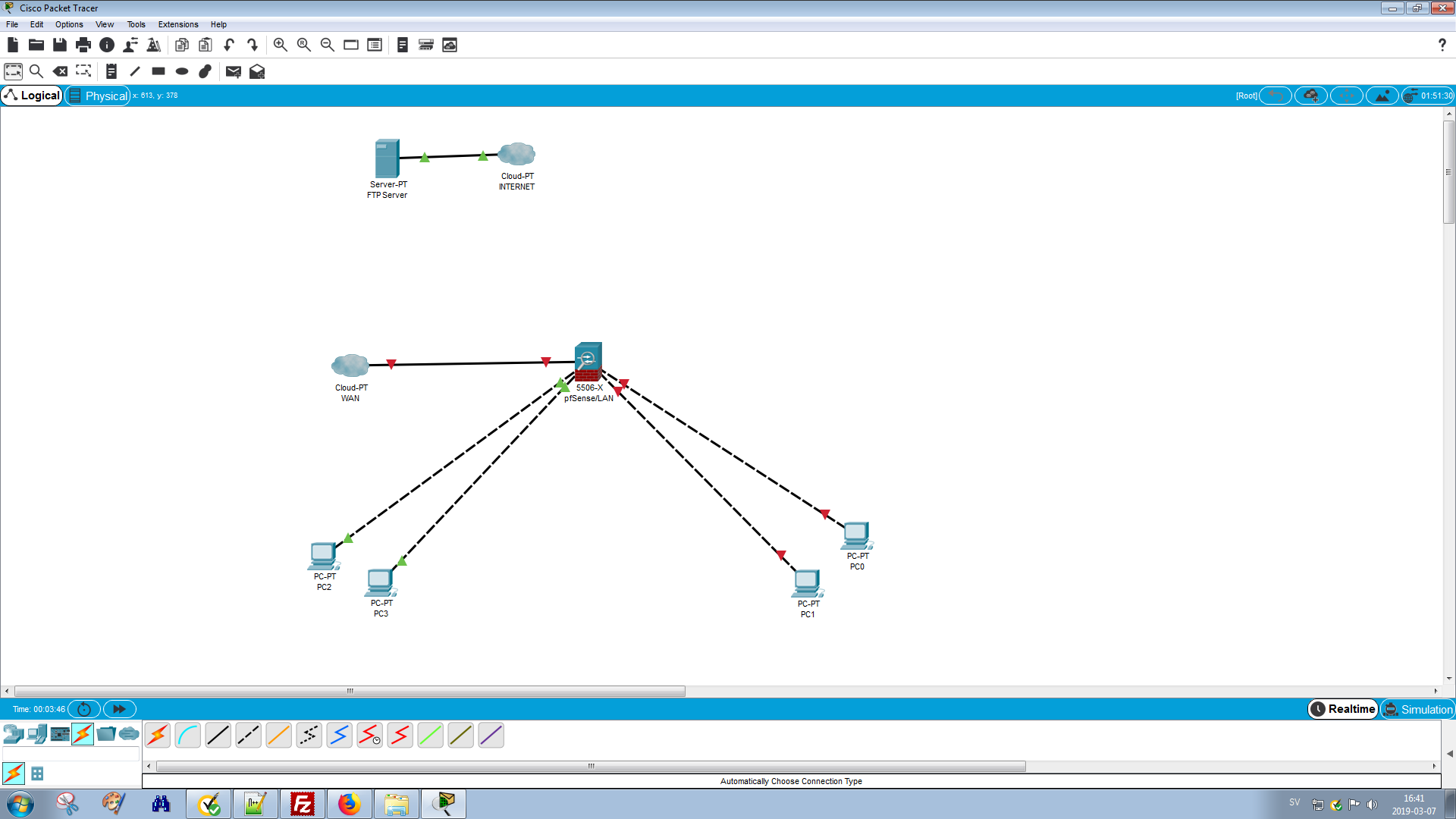The image size is (1456, 819).
Task: Select Network Devices category
Action: (x=13, y=733)
